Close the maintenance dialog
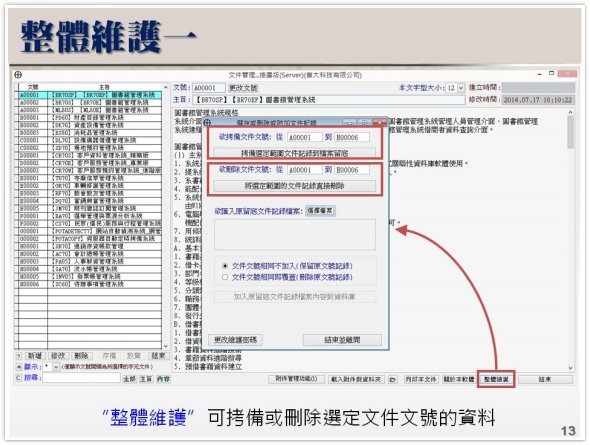Screen dimensions: 590x445 pyautogui.click(x=379, y=122)
